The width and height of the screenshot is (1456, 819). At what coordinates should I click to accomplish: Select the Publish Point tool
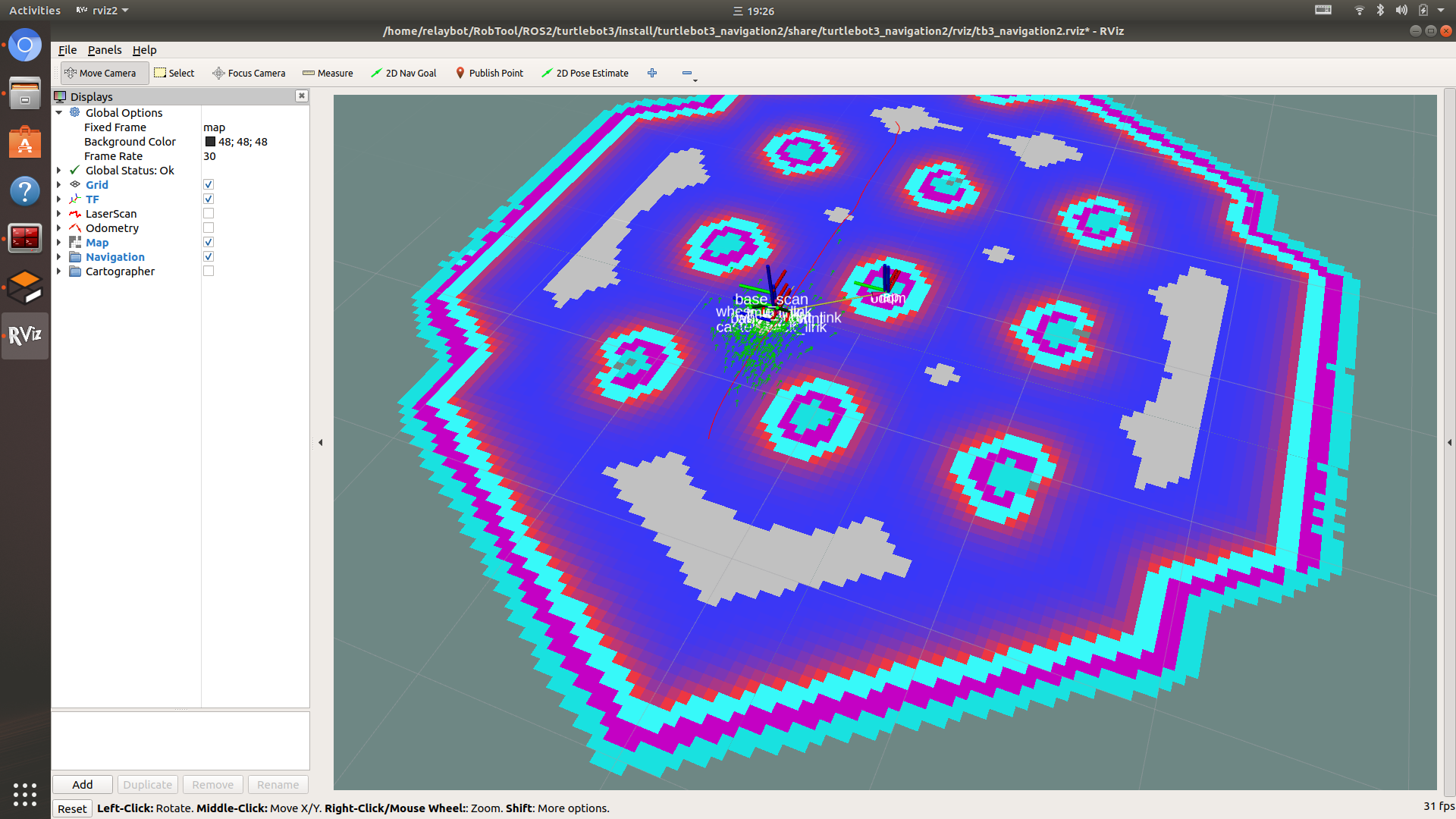click(489, 73)
